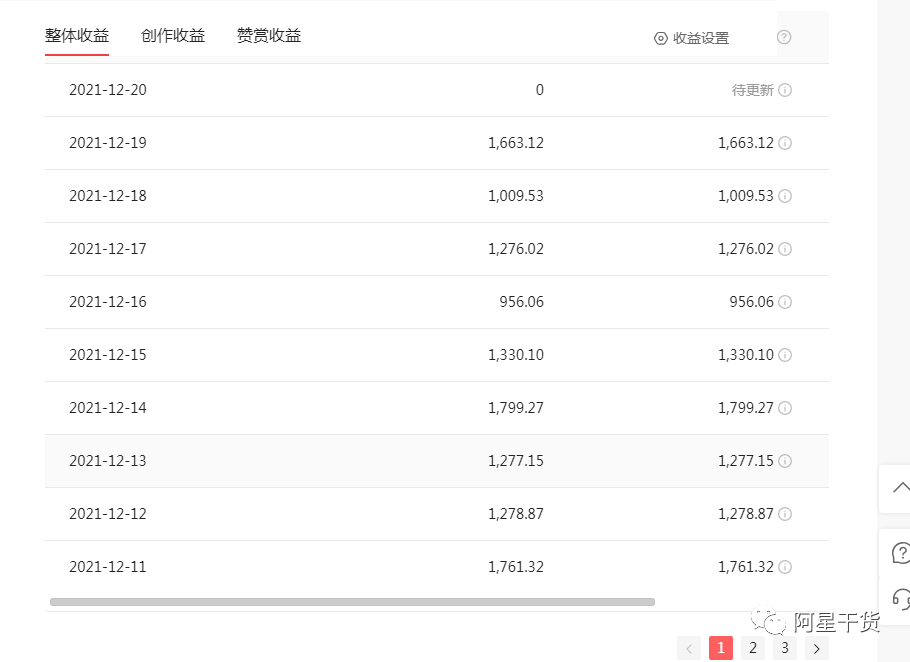Select the 整体收益 tab
The width and height of the screenshot is (910, 662).
click(x=77, y=34)
